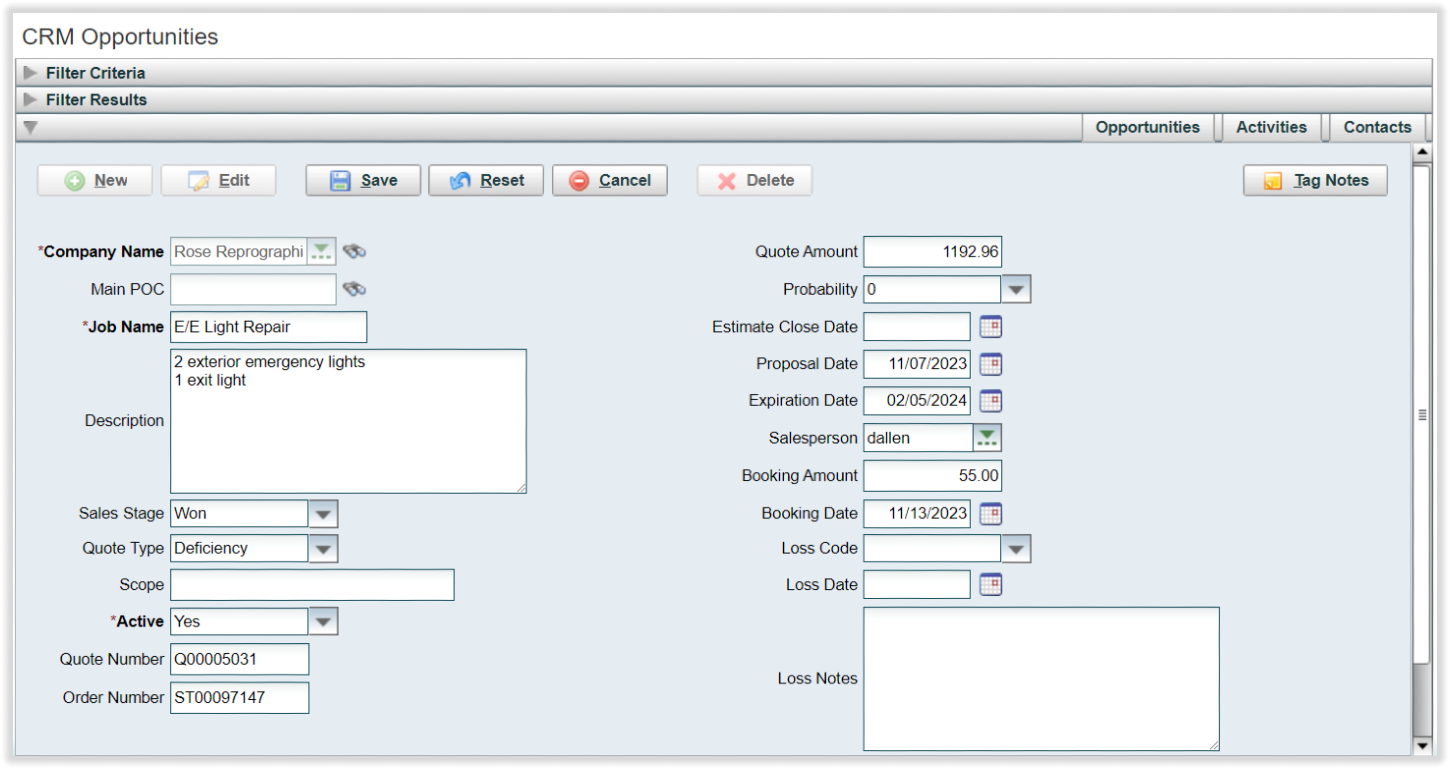Open calendar picker for Estimate Close Date

[x=990, y=327]
